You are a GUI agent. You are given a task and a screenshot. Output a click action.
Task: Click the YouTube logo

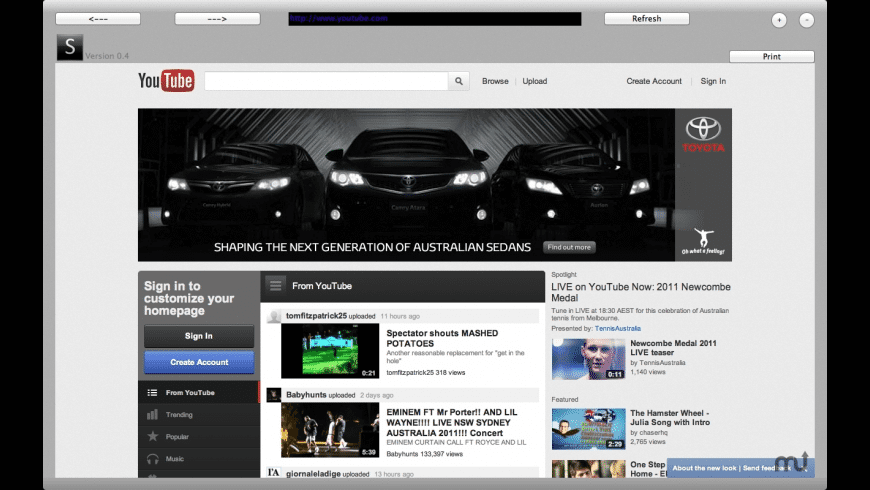coord(166,81)
